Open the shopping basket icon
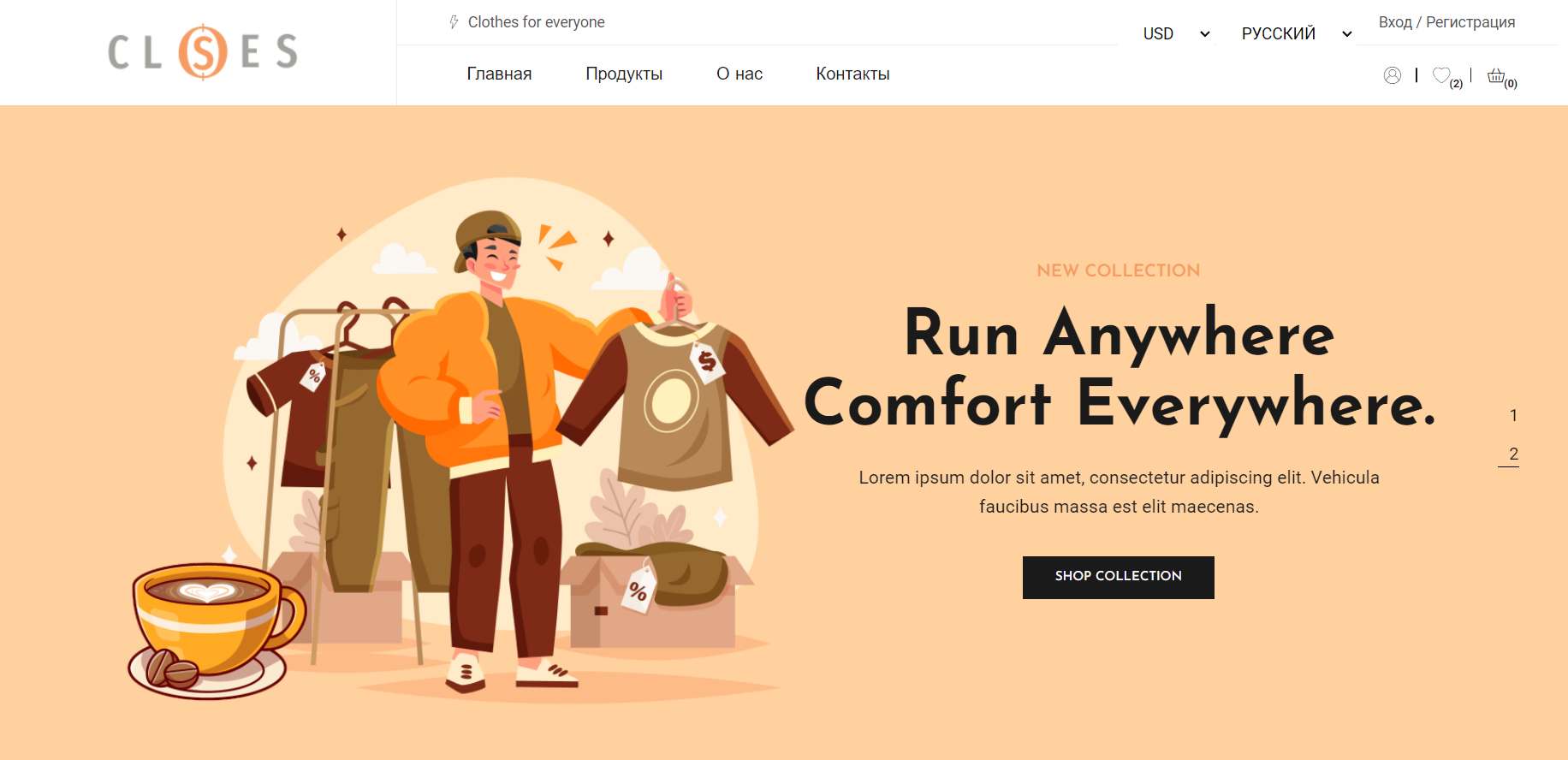The height and width of the screenshot is (760, 1568). click(1495, 75)
